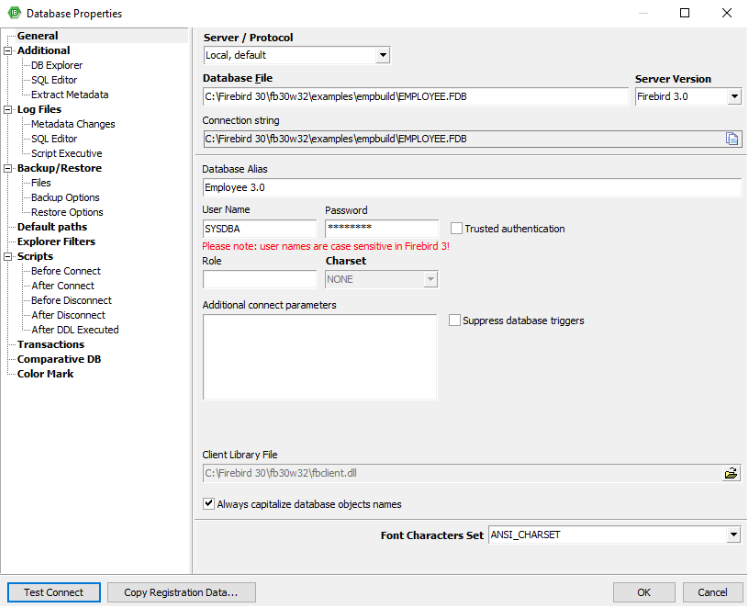Toggle Suppress database triggers checkbox
Viewport: 747px width, 606px height.
455,321
